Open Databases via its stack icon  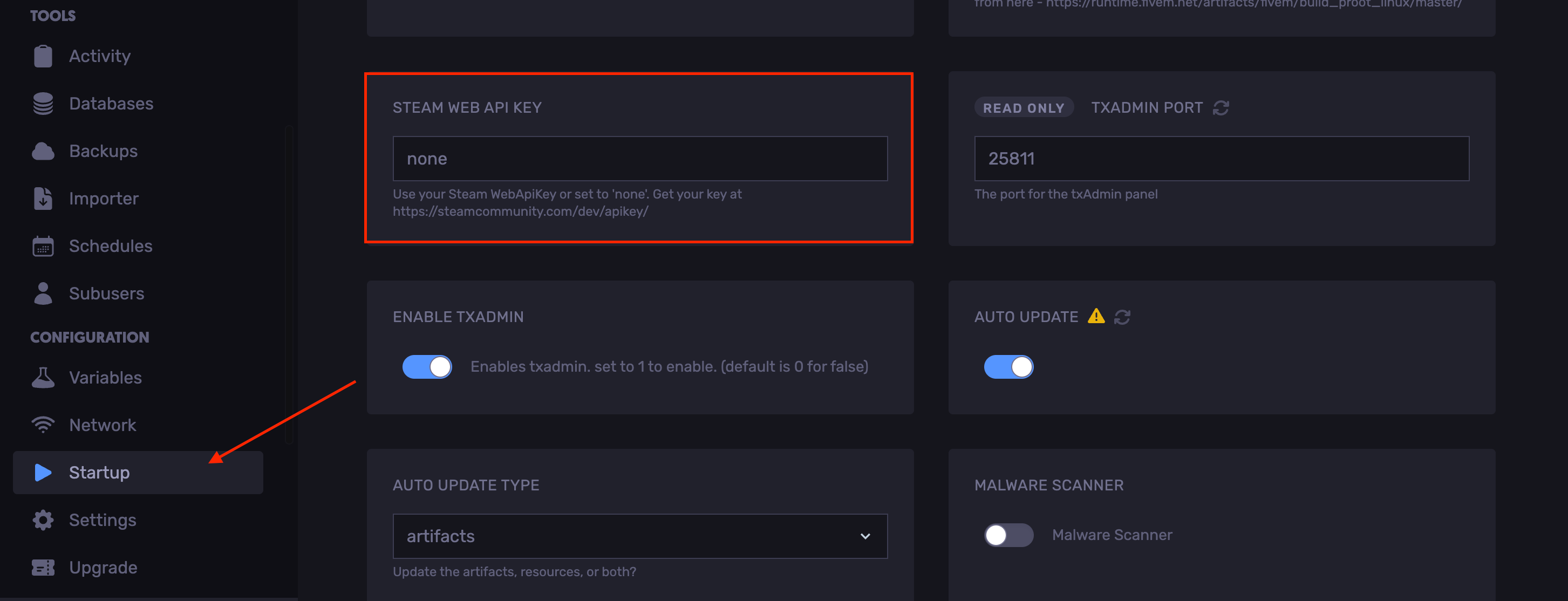[43, 104]
